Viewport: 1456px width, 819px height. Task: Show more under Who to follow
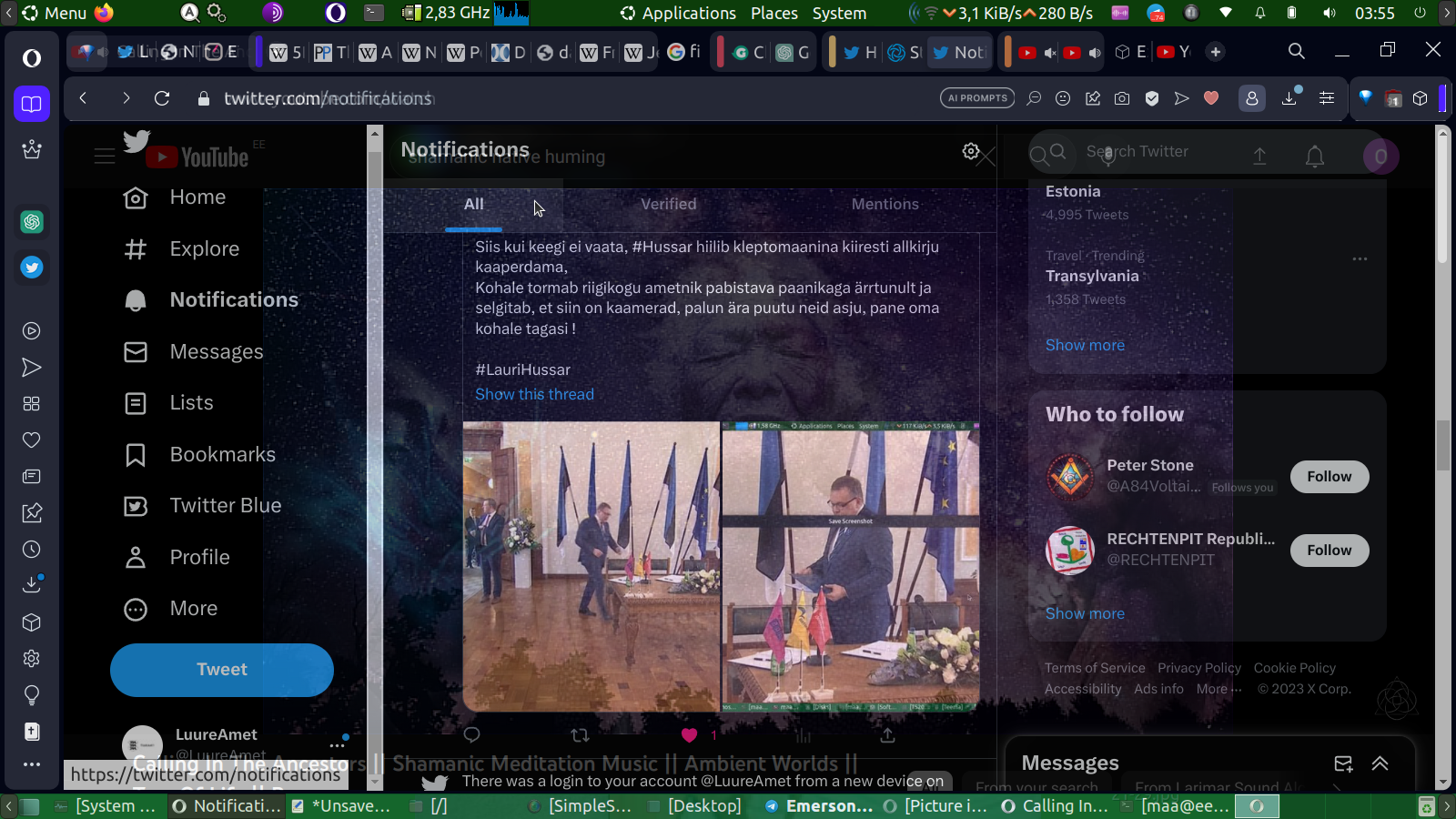pos(1085,613)
